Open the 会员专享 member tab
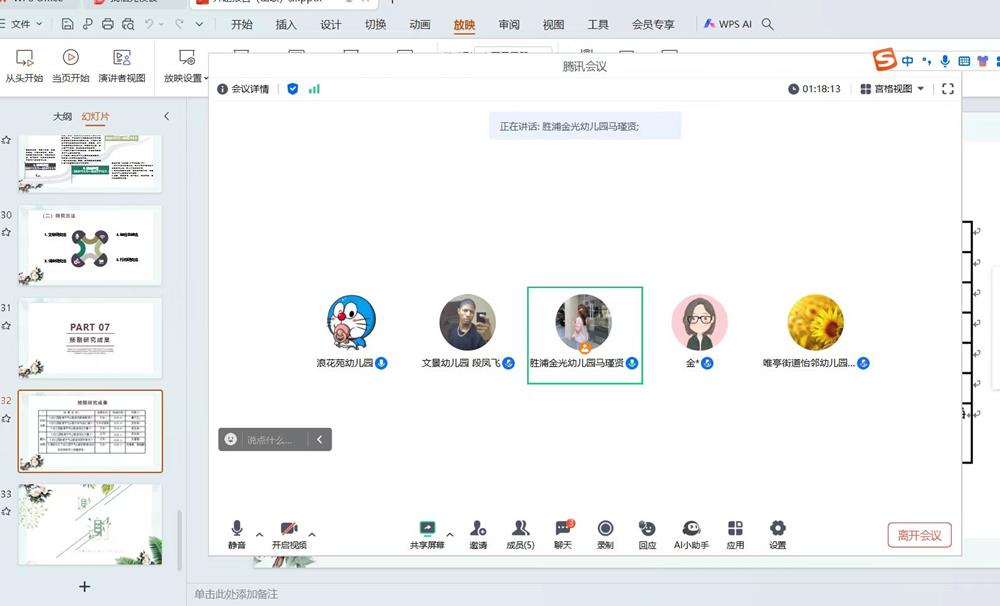 tap(653, 24)
